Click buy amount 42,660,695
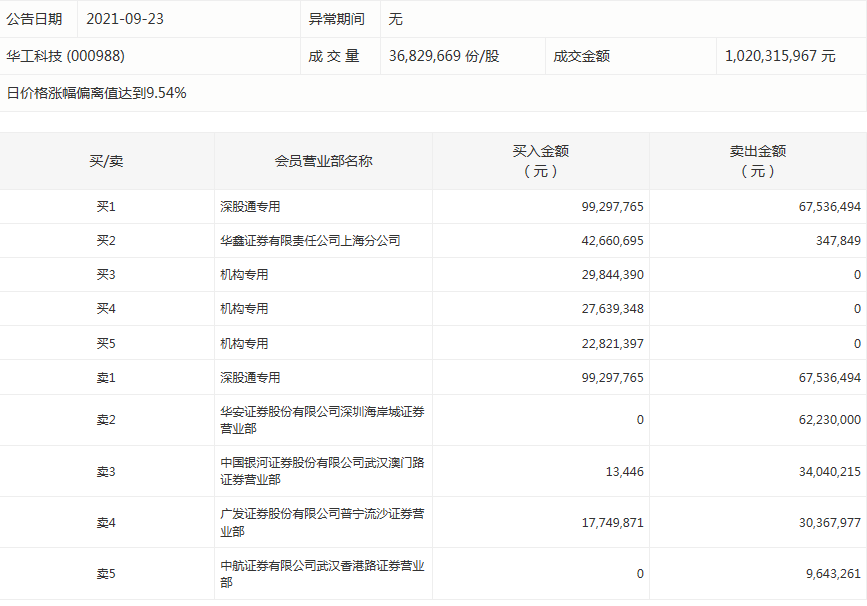 [613, 241]
